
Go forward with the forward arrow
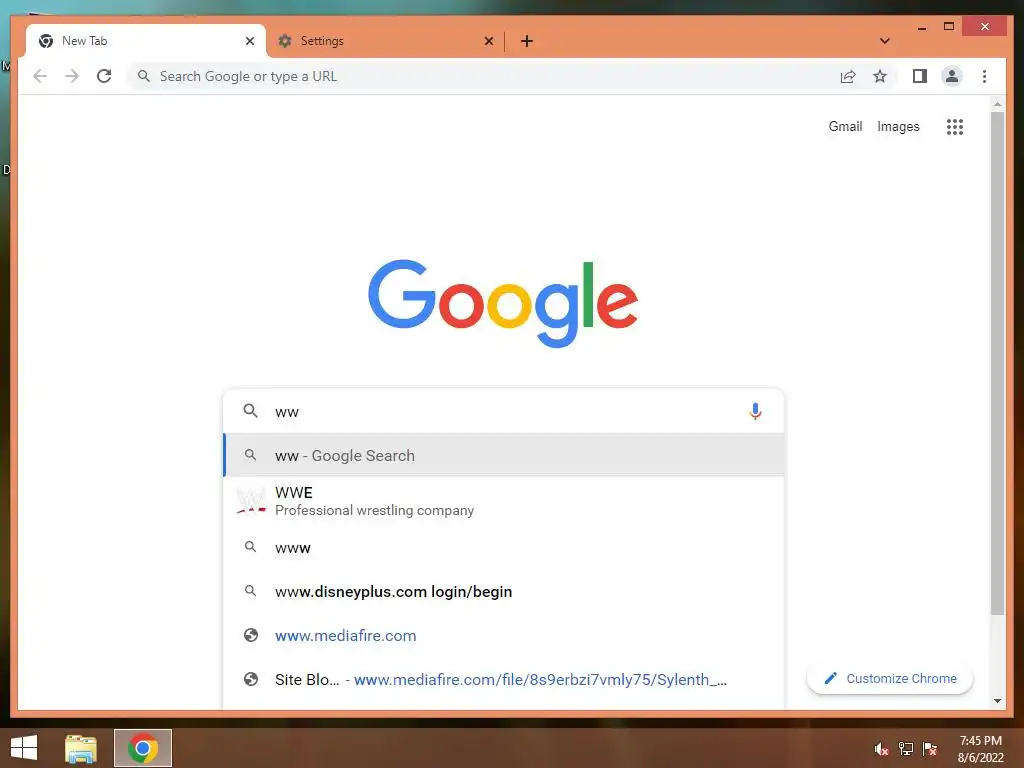coord(72,76)
